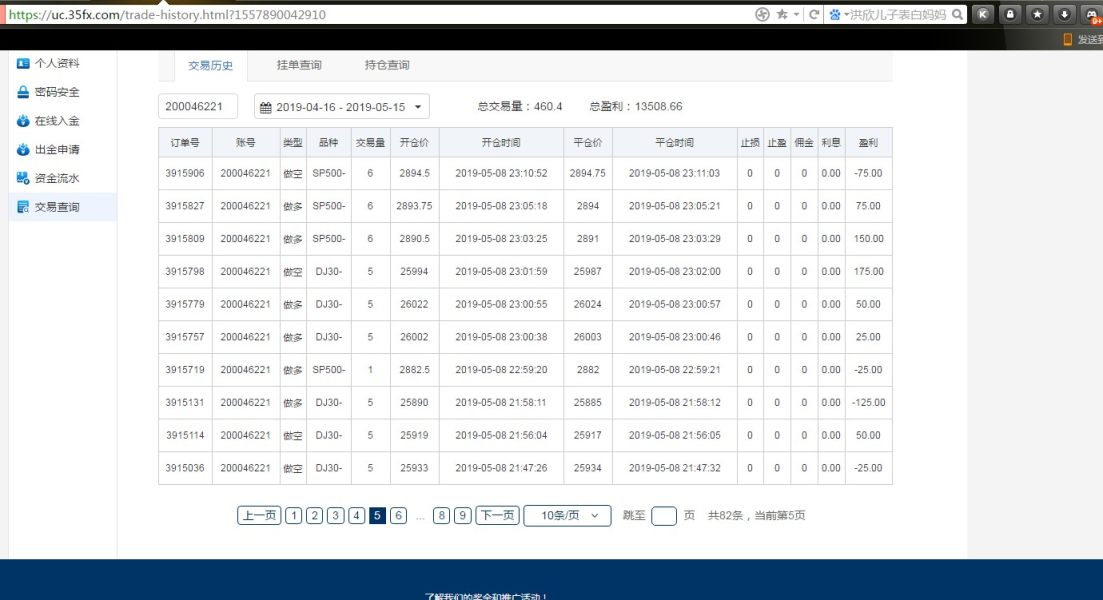Open the Baidu search engine selector arrow
Screen dimensions: 1103x600
click(x=845, y=15)
